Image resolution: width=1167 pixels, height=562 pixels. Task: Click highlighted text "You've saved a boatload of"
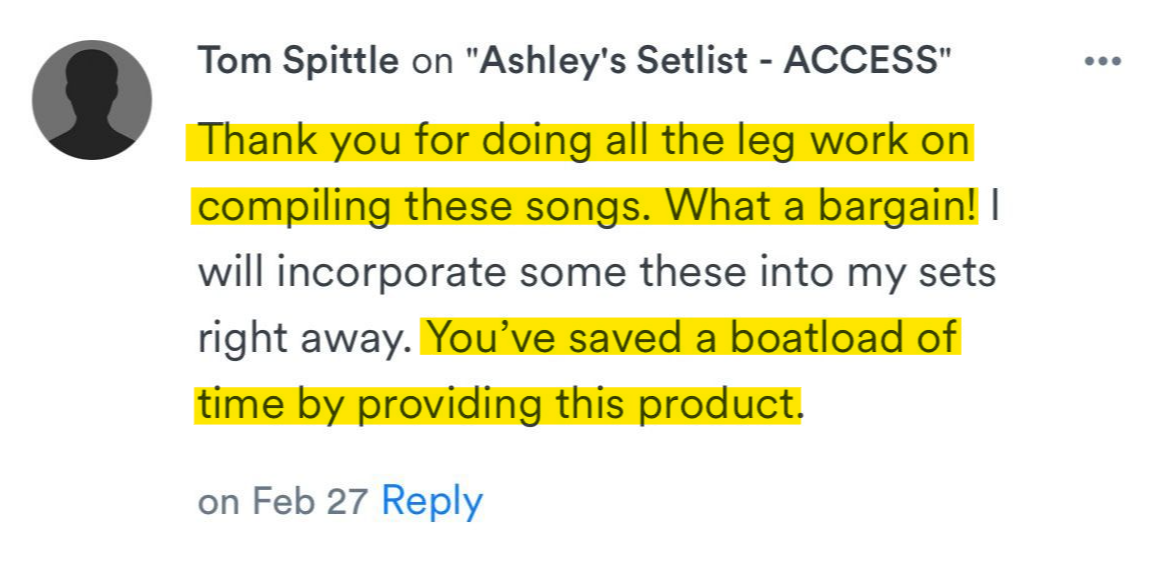tap(692, 338)
